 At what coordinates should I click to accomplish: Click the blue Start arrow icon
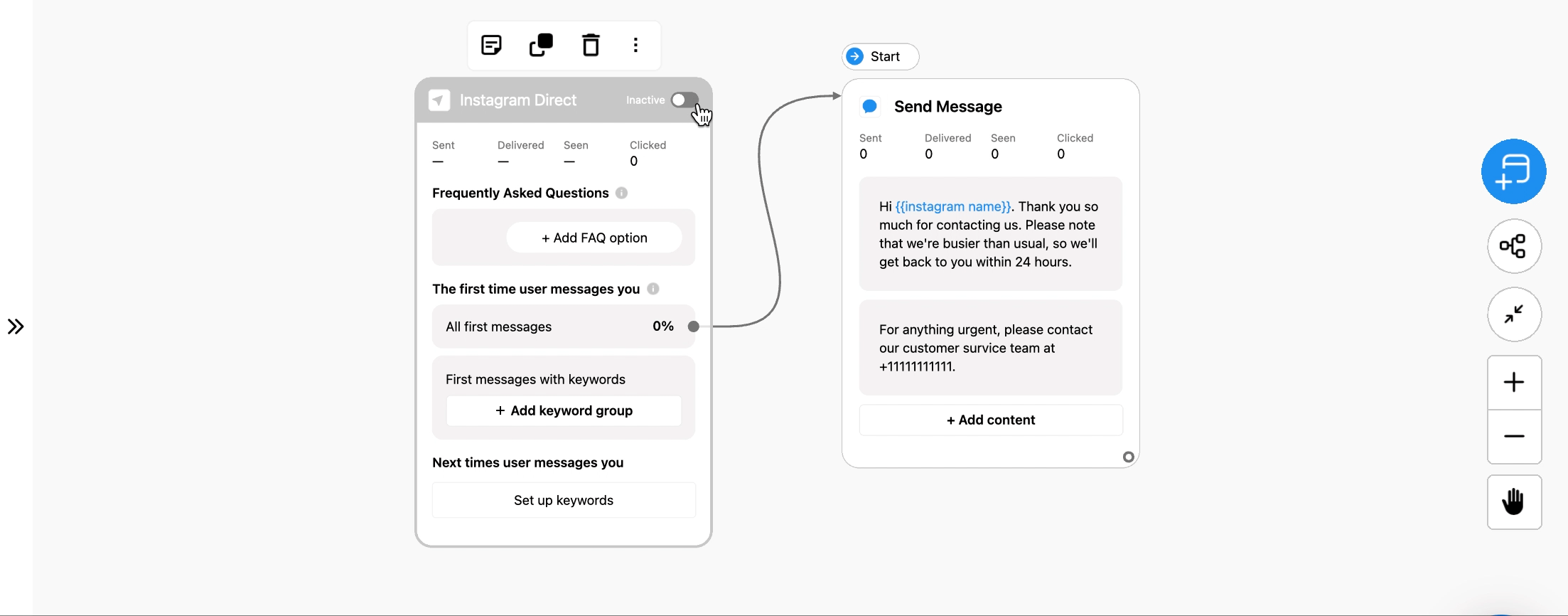click(x=856, y=56)
